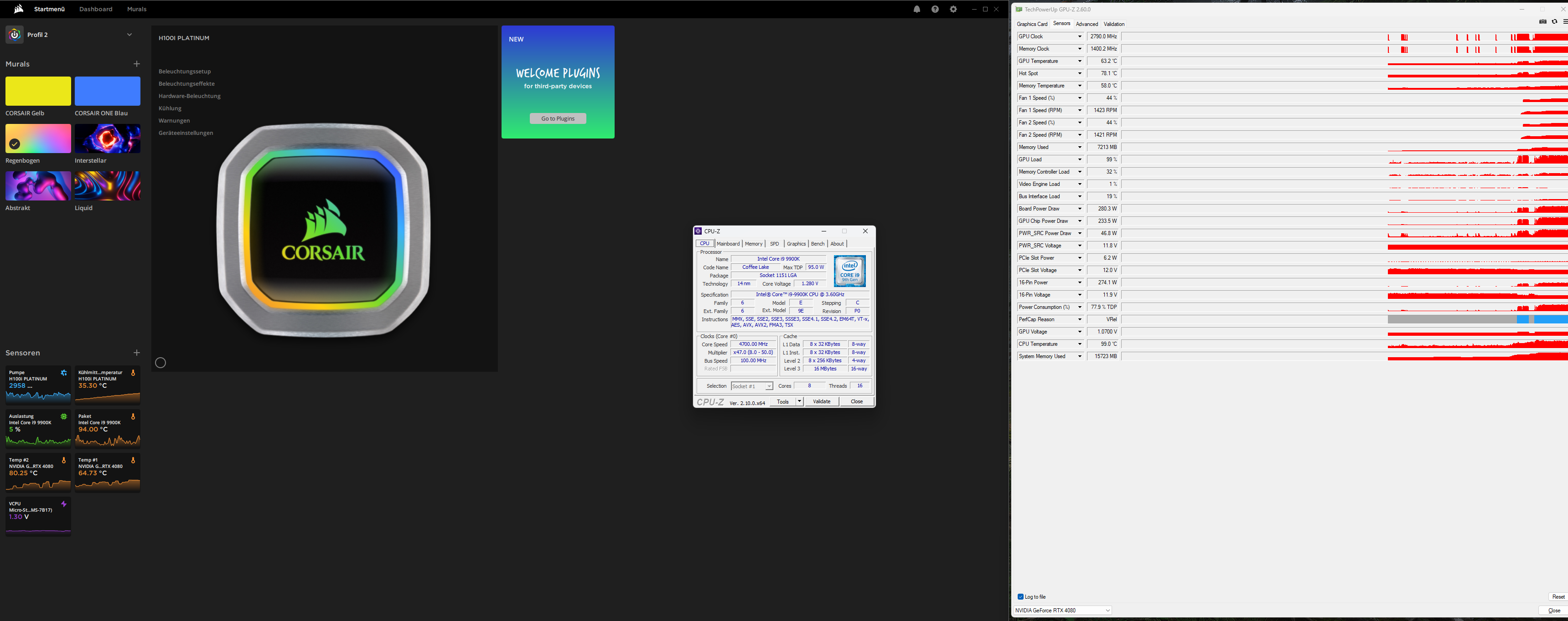1568x621 pixels.
Task: Switch to CPU-Z Mainboard tab
Action: 728,244
